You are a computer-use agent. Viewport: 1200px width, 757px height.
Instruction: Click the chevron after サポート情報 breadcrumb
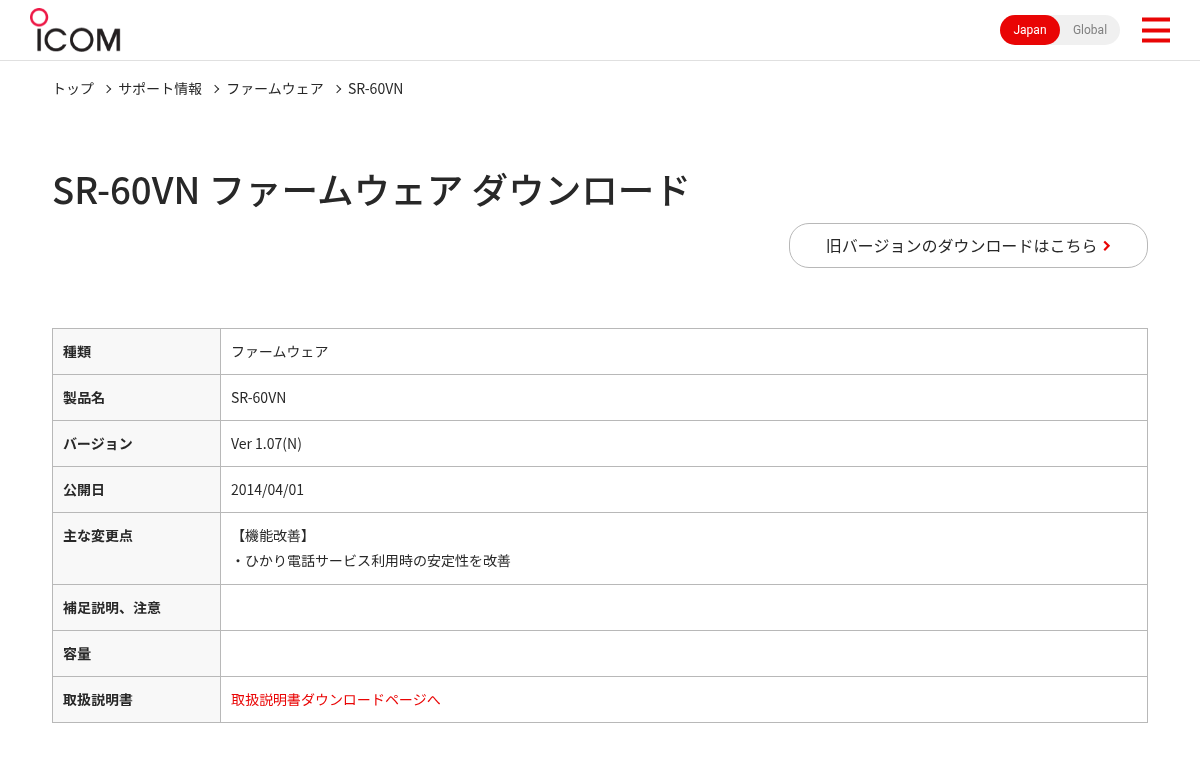216,89
